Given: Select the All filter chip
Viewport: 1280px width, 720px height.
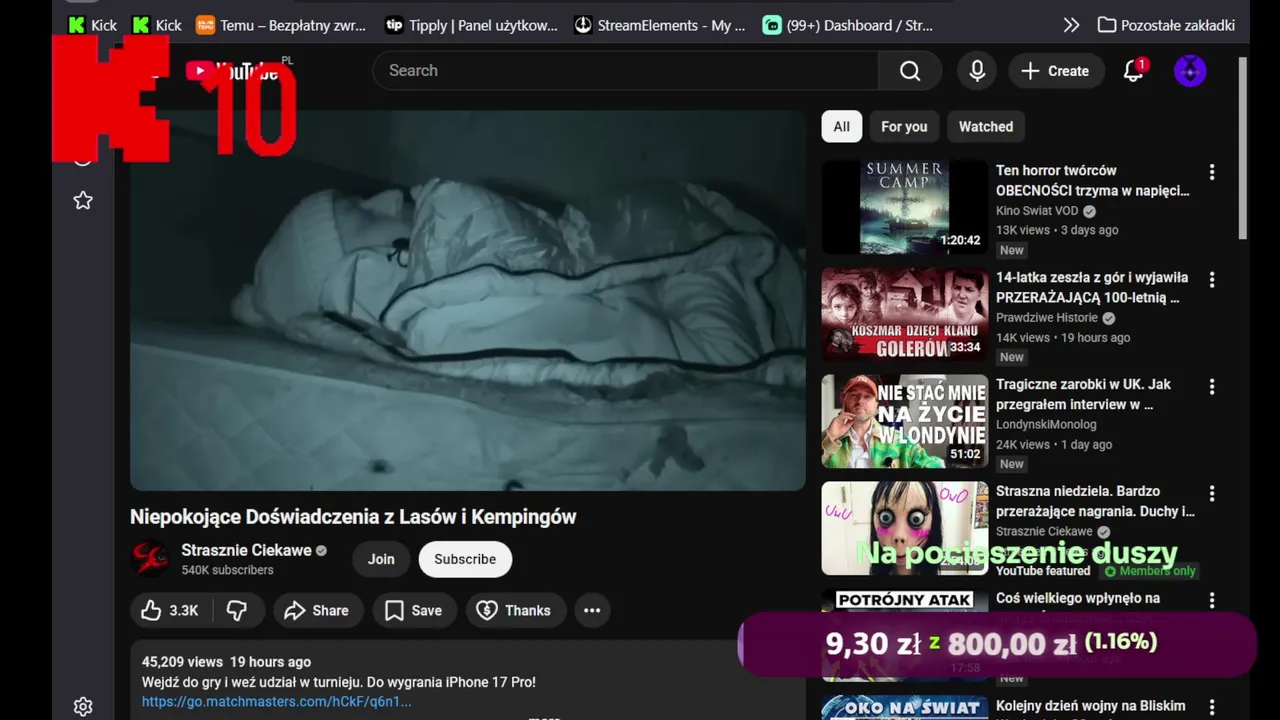Looking at the screenshot, I should click(842, 127).
